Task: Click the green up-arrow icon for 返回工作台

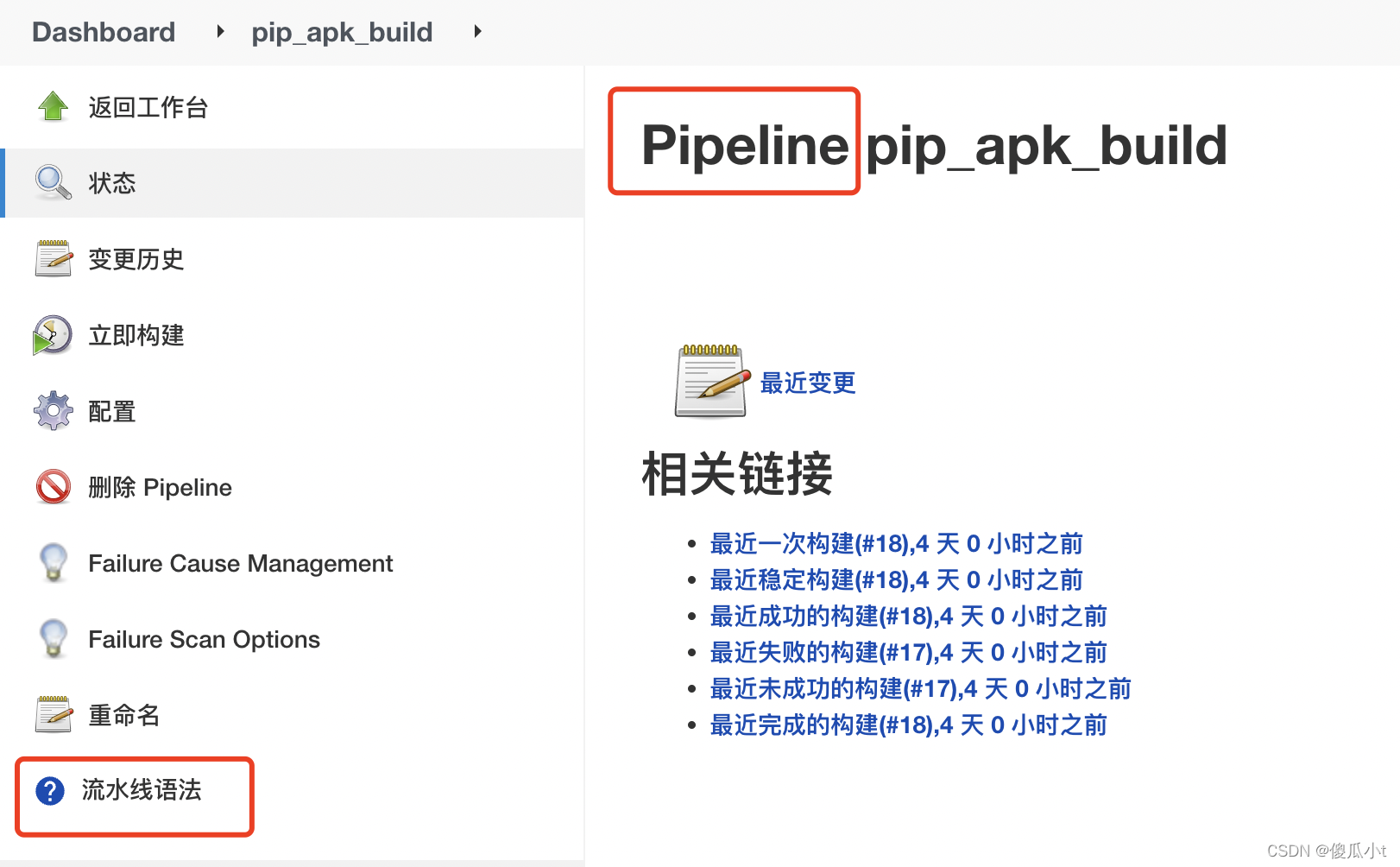Action: click(x=54, y=107)
